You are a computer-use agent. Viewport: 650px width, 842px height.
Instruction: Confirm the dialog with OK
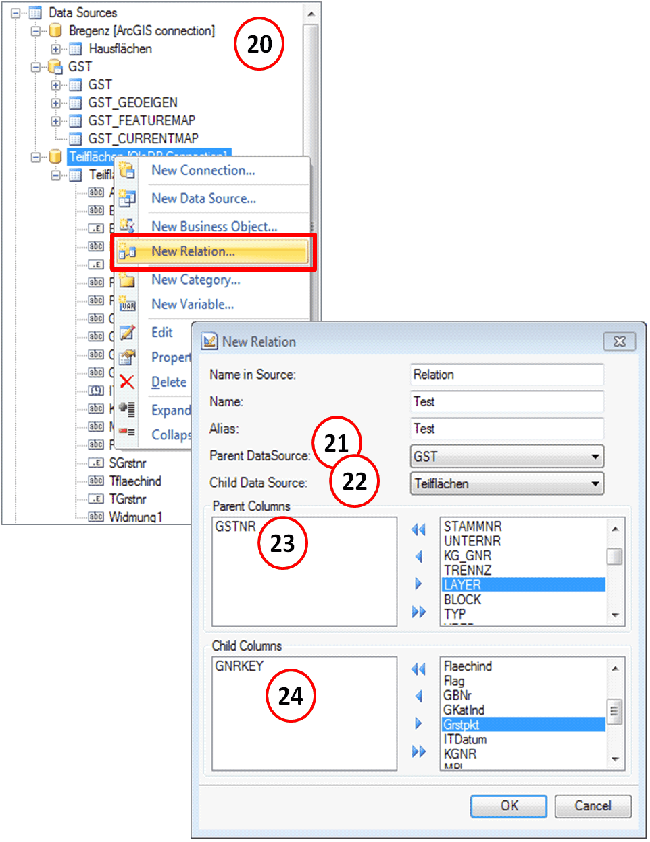(x=509, y=805)
